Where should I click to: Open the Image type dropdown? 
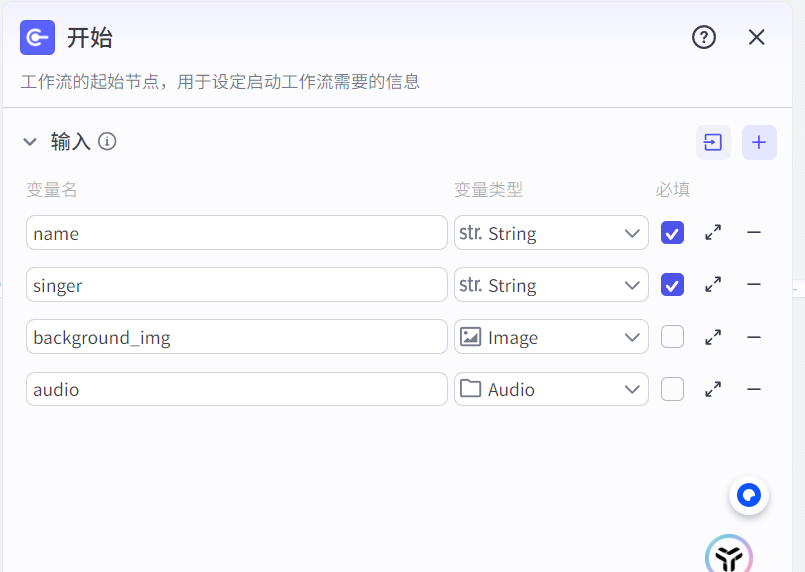click(551, 337)
